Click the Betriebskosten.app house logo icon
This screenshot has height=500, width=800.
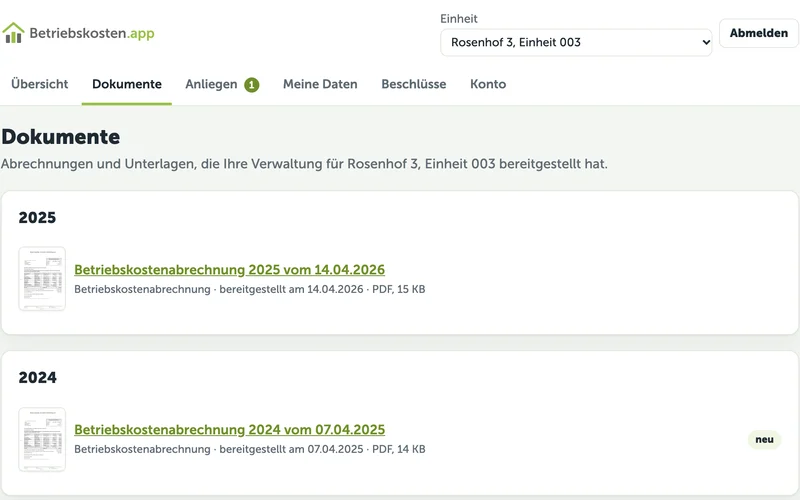click(13, 33)
